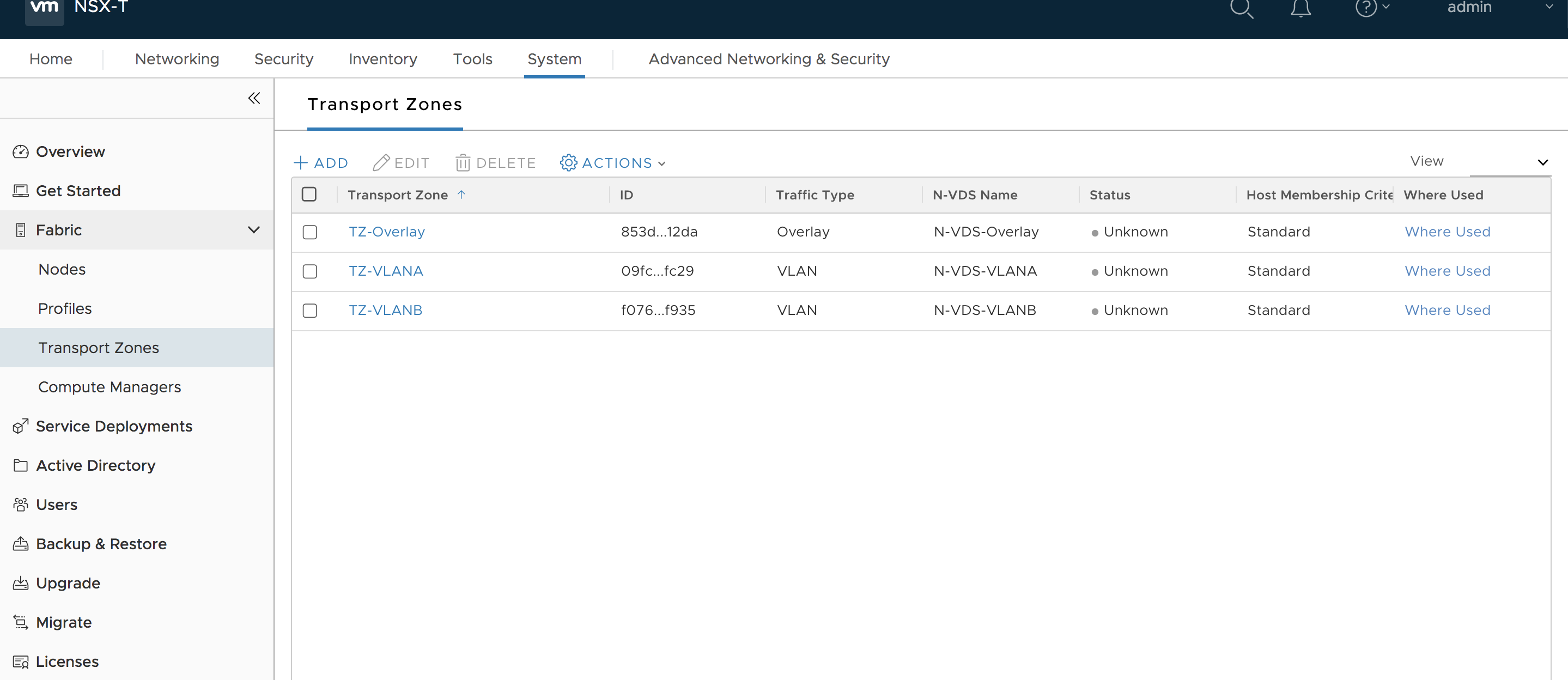This screenshot has width=1568, height=680.
Task: Switch to Networking tab in menu
Action: point(177,58)
